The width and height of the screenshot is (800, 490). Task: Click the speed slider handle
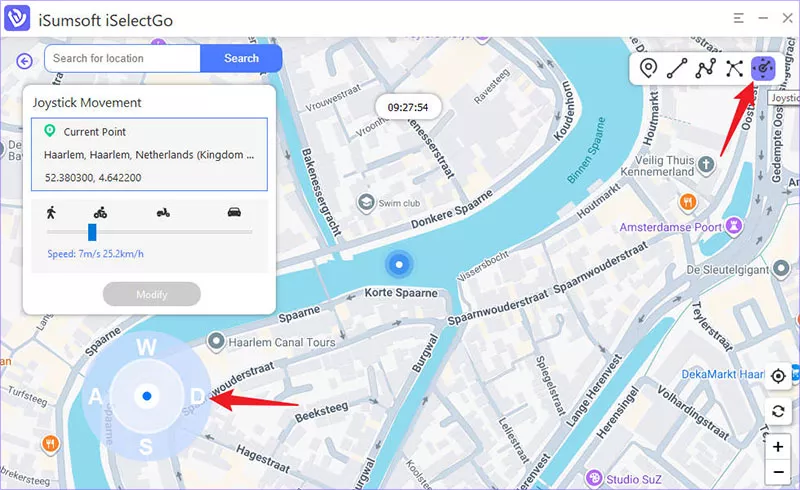pyautogui.click(x=92, y=232)
